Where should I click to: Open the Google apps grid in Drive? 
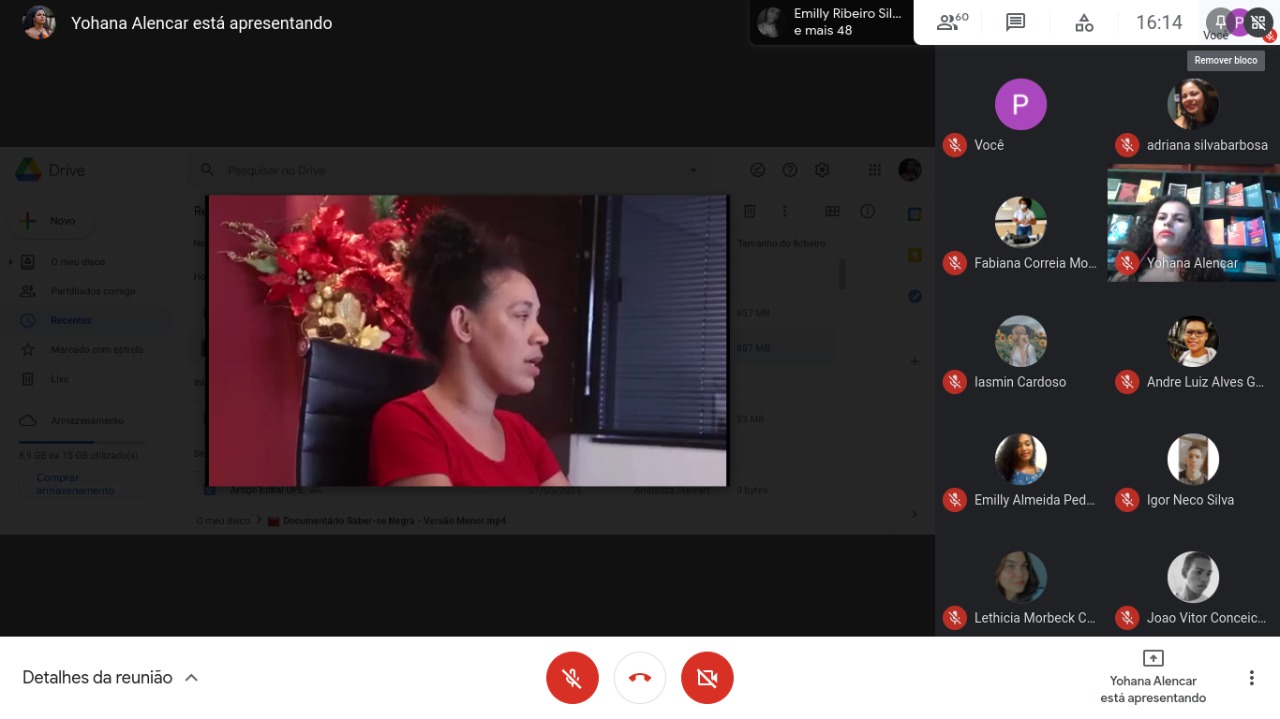pos(875,170)
